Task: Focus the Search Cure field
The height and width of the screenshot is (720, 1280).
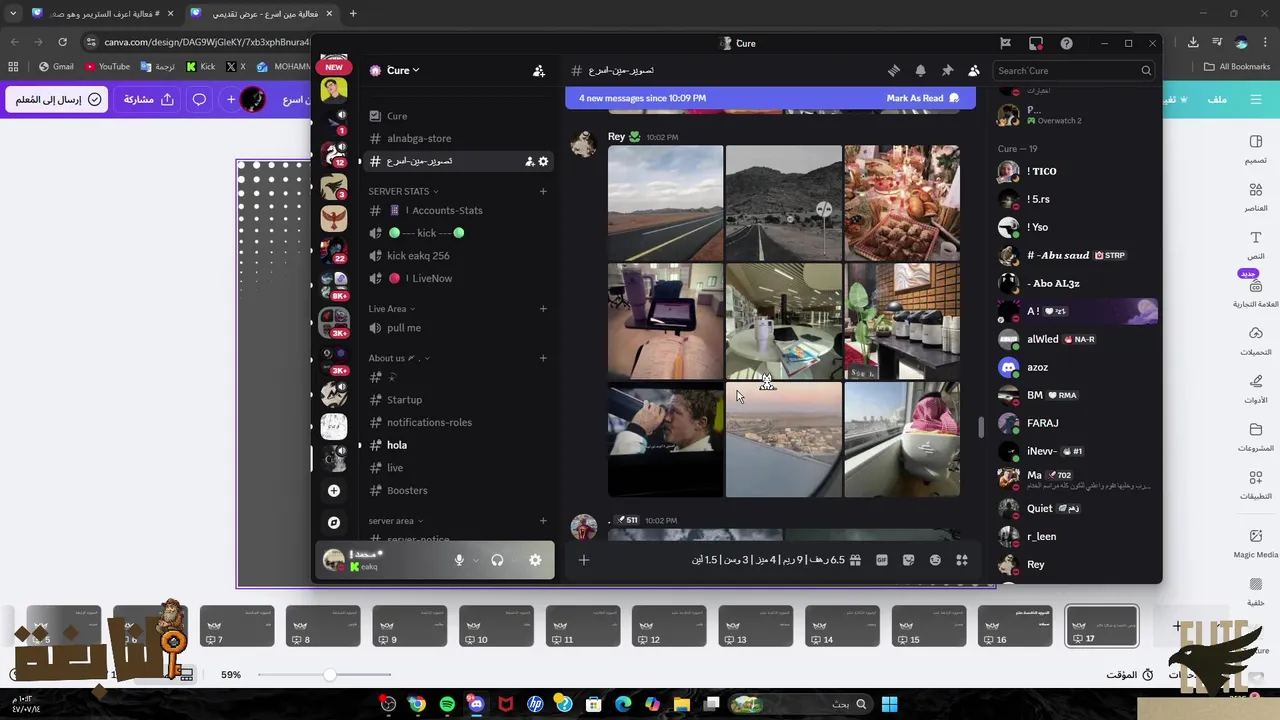Action: point(1075,71)
